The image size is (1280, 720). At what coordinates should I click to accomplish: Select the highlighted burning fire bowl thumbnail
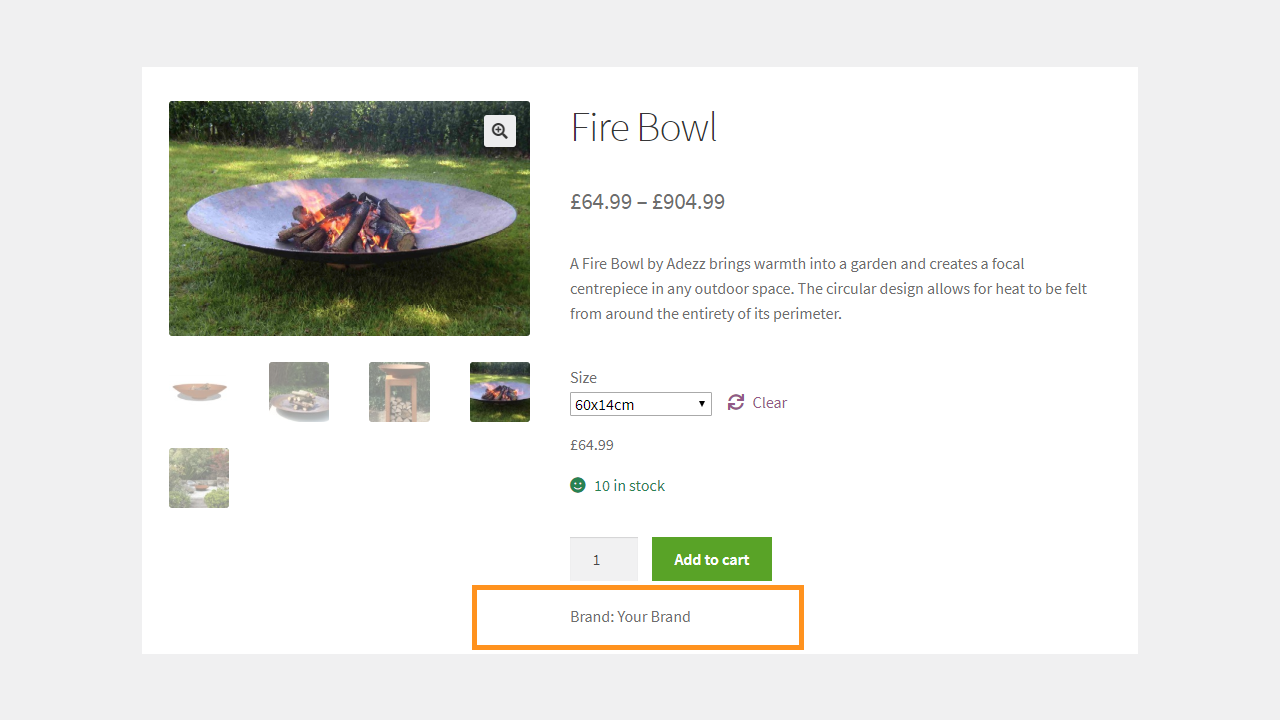point(500,392)
